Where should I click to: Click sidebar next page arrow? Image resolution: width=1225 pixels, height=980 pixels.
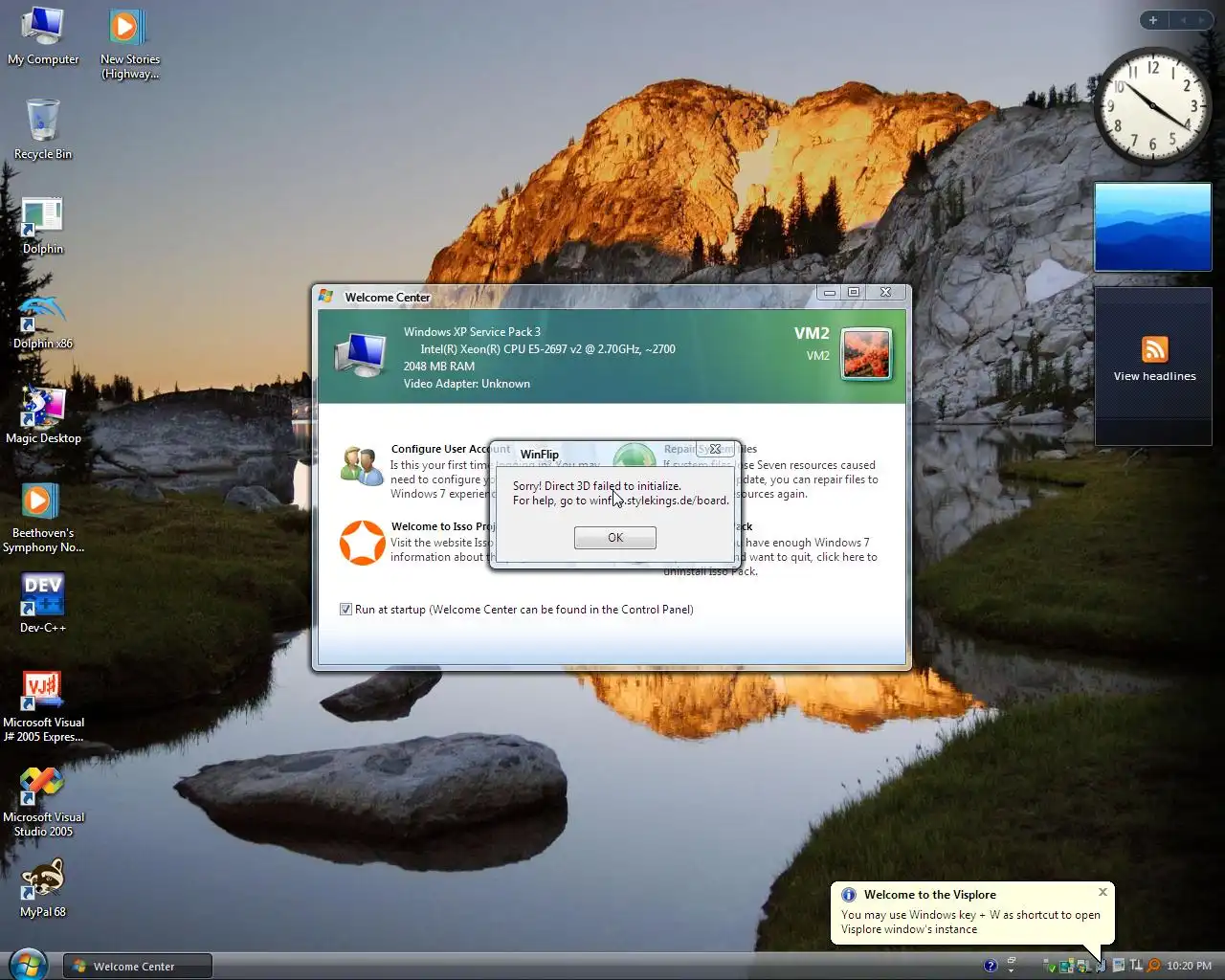[x=1202, y=20]
